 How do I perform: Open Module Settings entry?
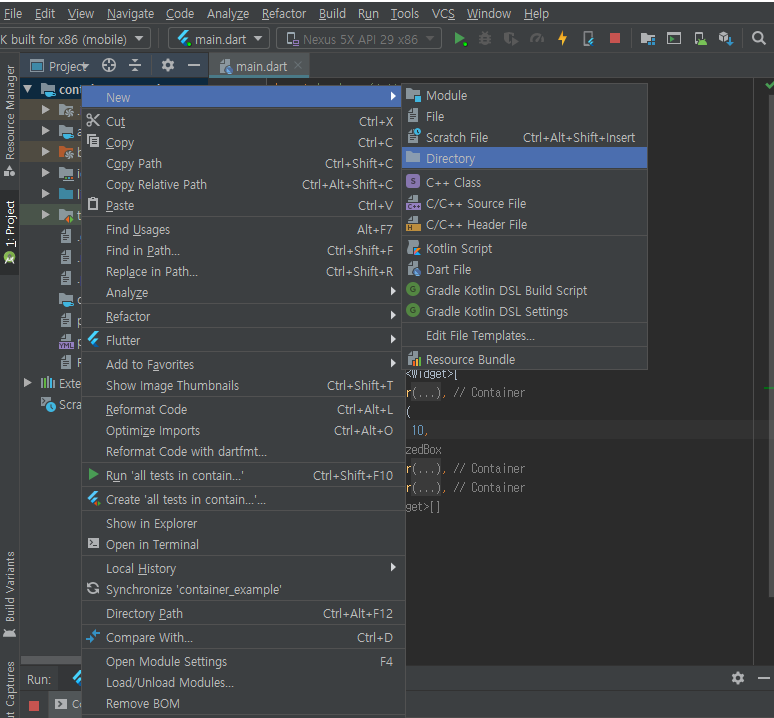(243, 661)
